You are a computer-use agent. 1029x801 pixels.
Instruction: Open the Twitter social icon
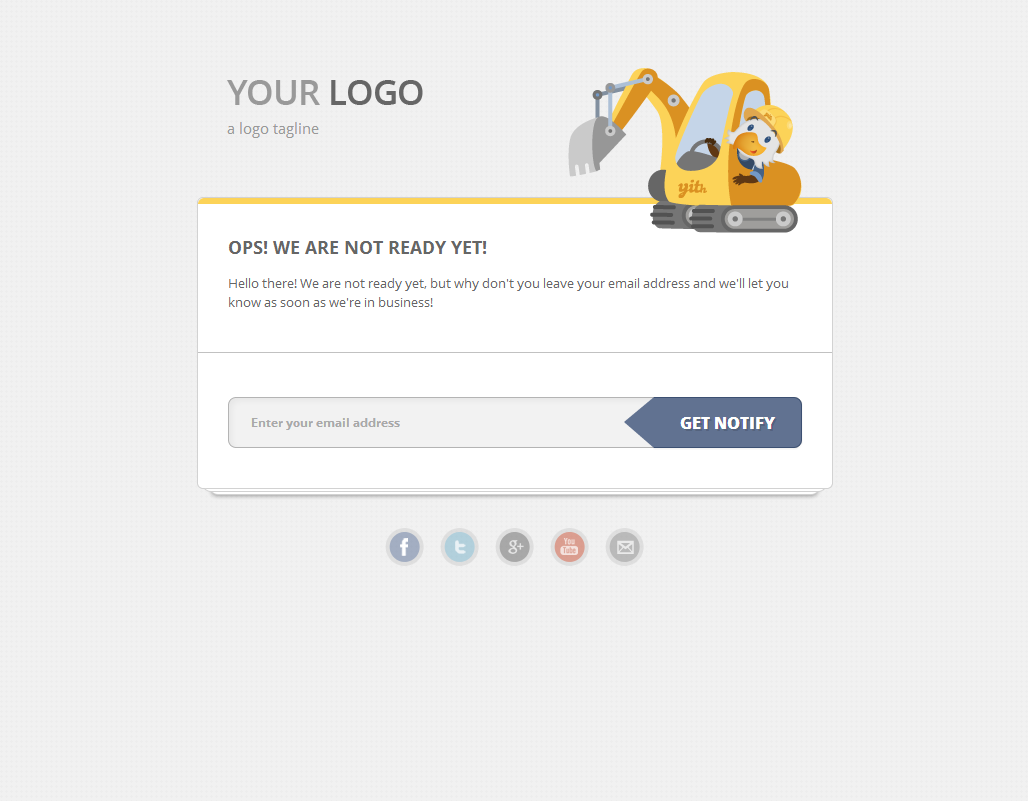[x=459, y=546]
